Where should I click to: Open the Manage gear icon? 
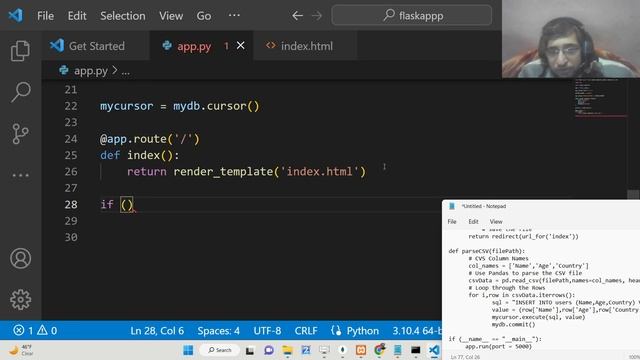click(x=20, y=300)
